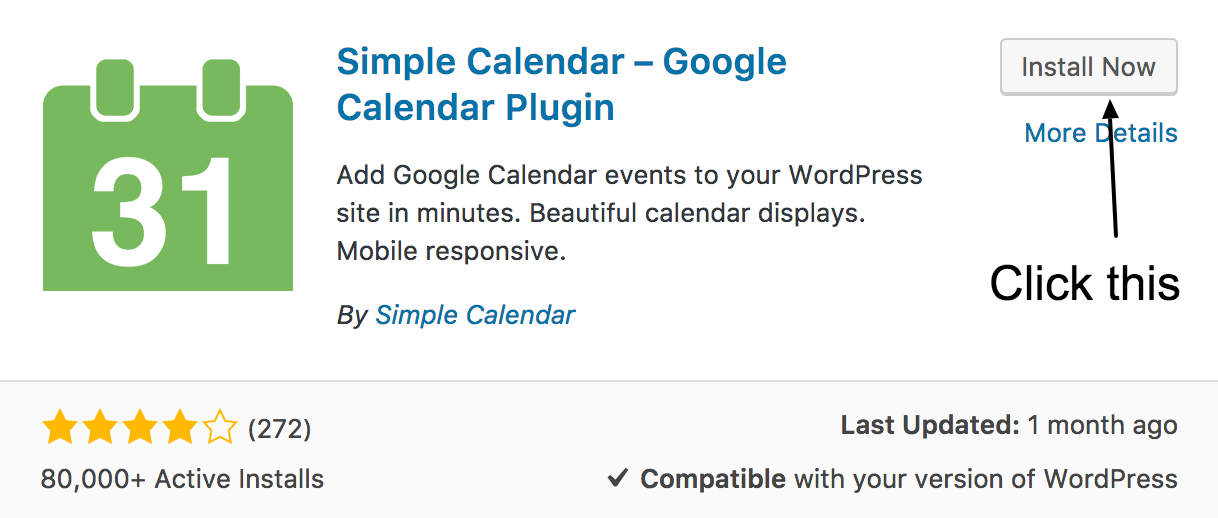This screenshot has width=1218, height=518.
Task: Open the More Details link
Action: click(x=1101, y=133)
